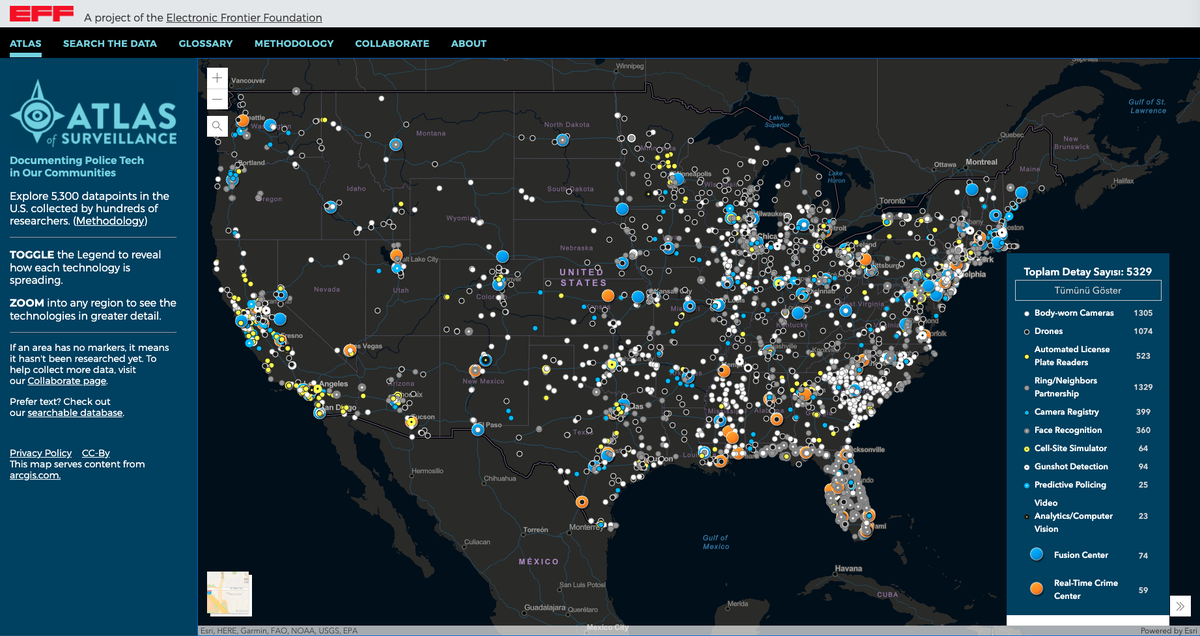Click the Culiacán city label

(478, 541)
